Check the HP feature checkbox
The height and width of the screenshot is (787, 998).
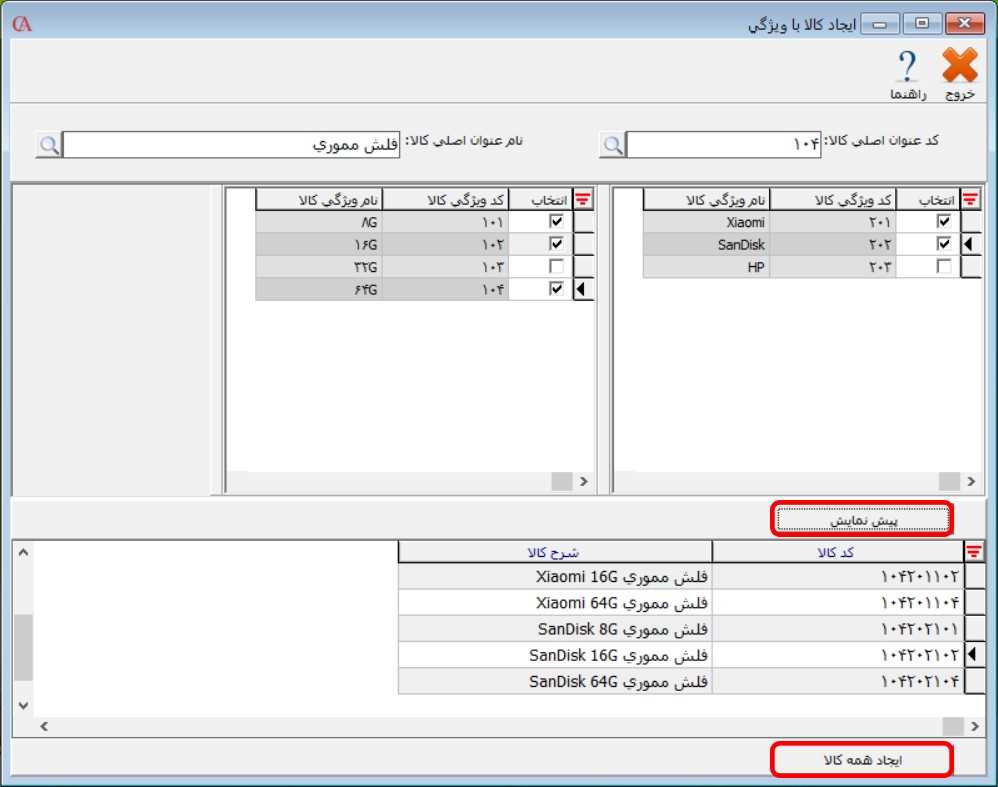[943, 267]
